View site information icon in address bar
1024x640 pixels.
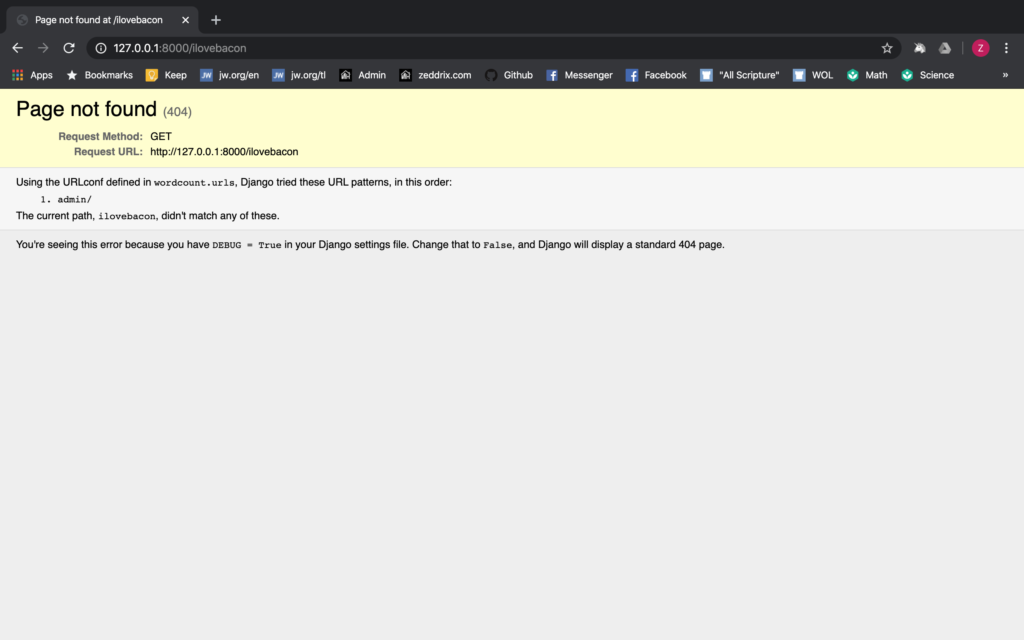(101, 48)
